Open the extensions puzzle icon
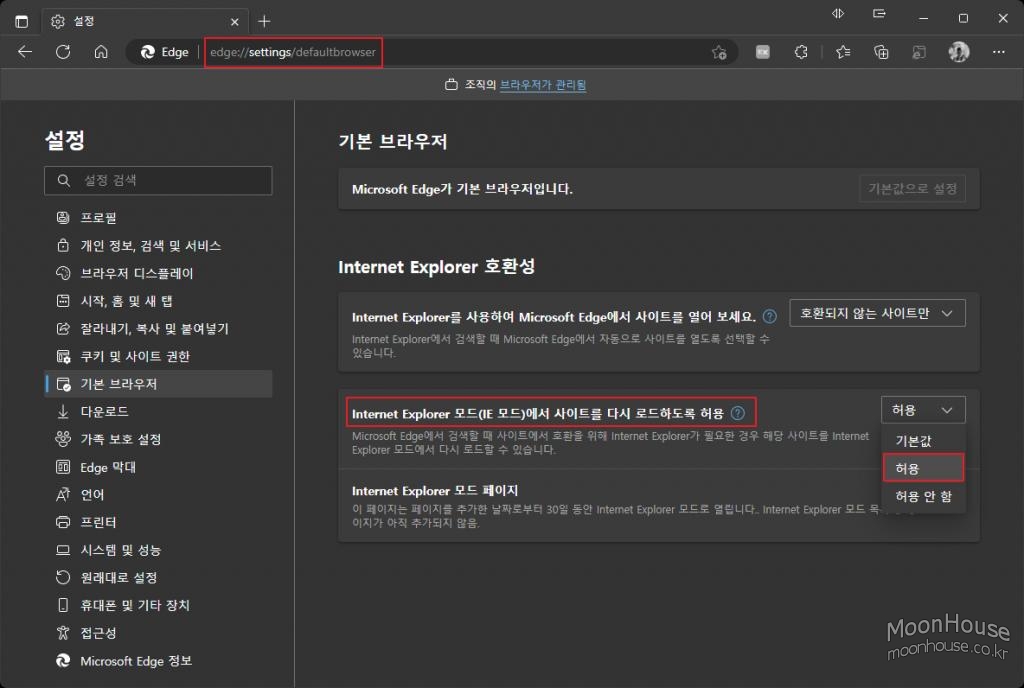The width and height of the screenshot is (1024, 688). pos(801,52)
